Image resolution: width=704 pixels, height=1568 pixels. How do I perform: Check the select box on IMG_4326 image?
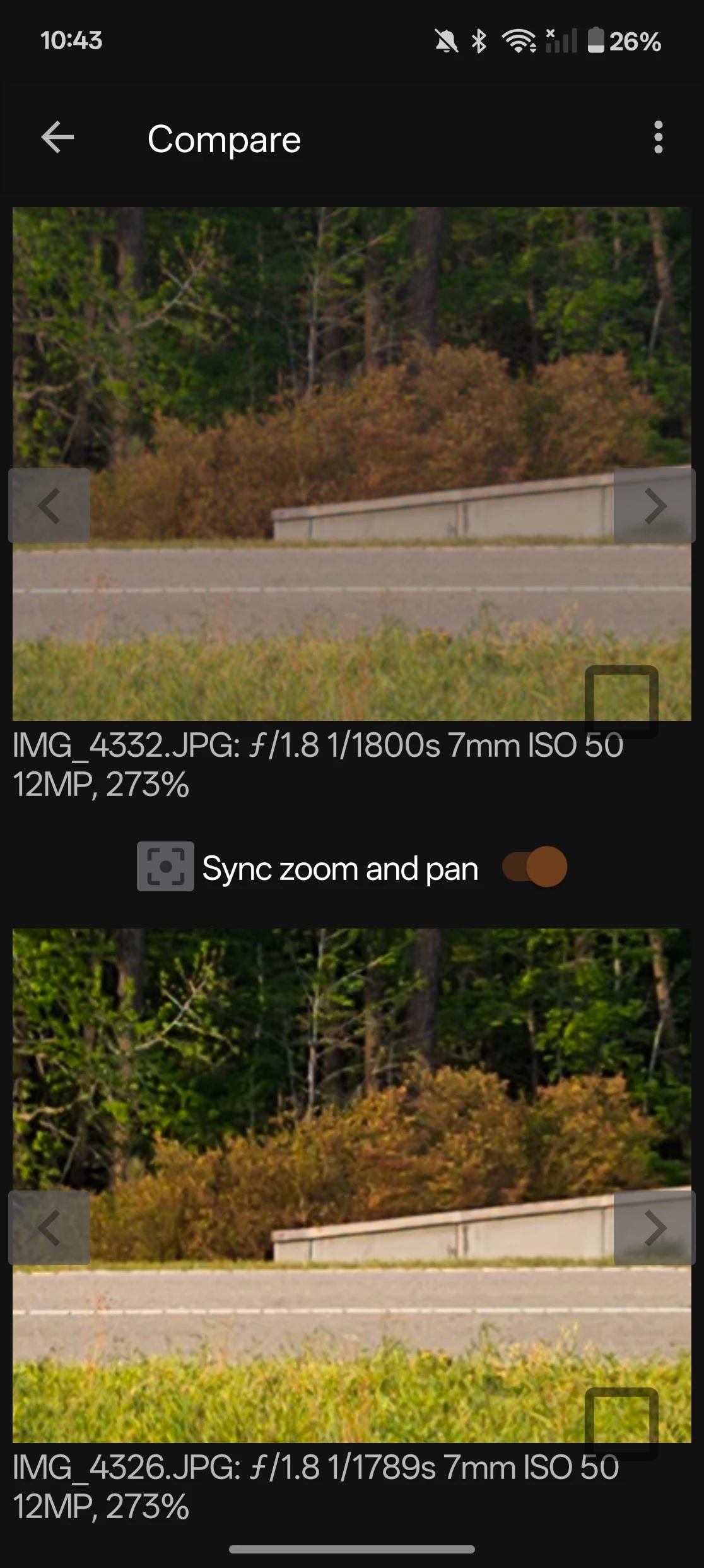(621, 1424)
